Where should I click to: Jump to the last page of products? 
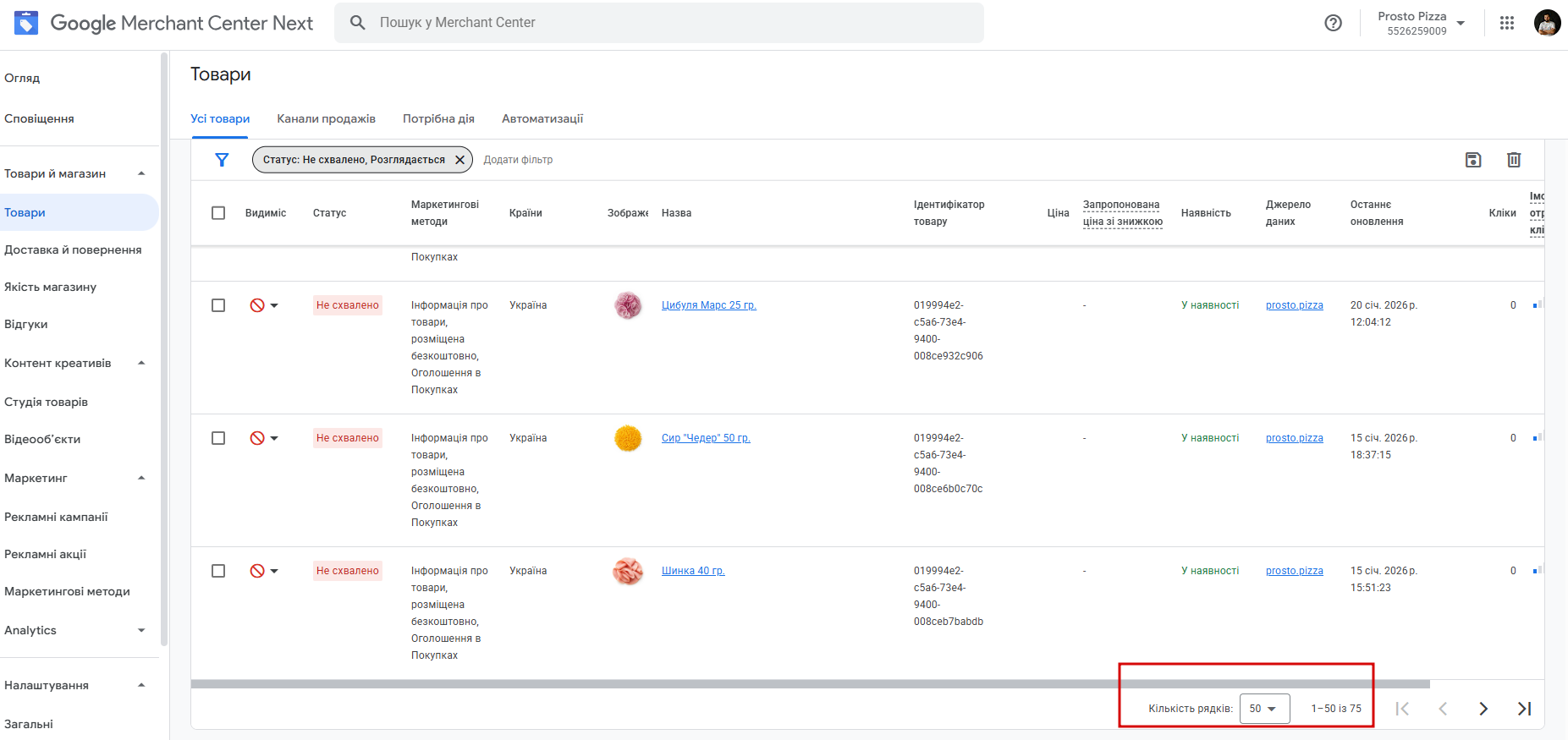[1524, 709]
